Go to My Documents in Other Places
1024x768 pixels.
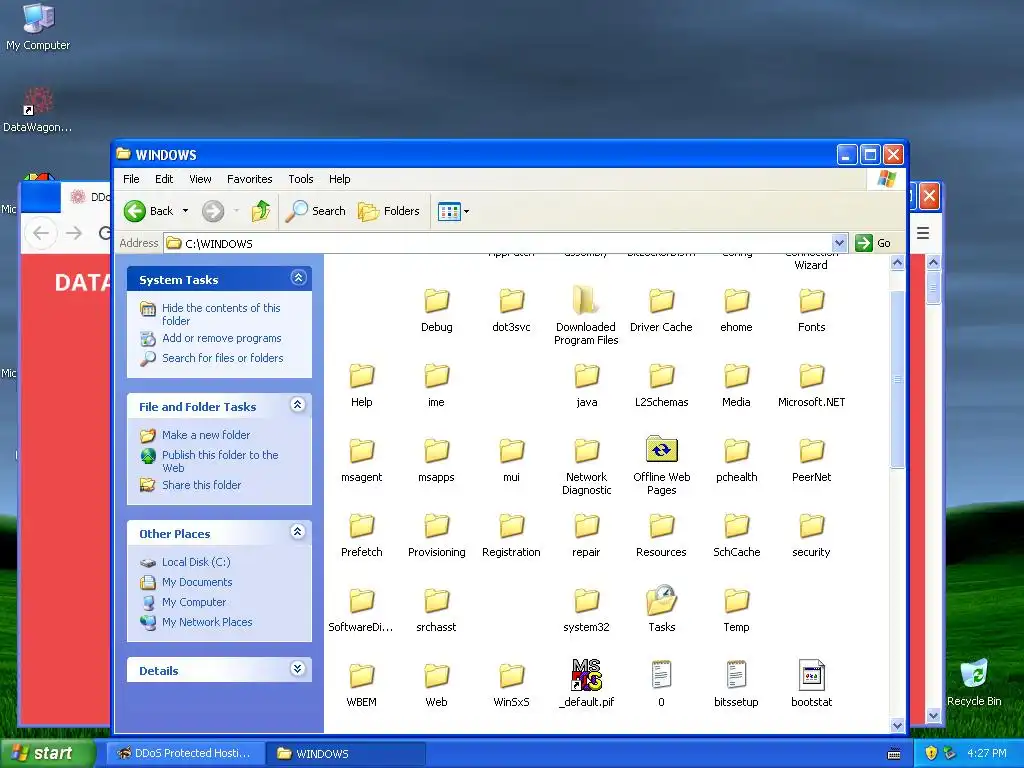pos(197,582)
